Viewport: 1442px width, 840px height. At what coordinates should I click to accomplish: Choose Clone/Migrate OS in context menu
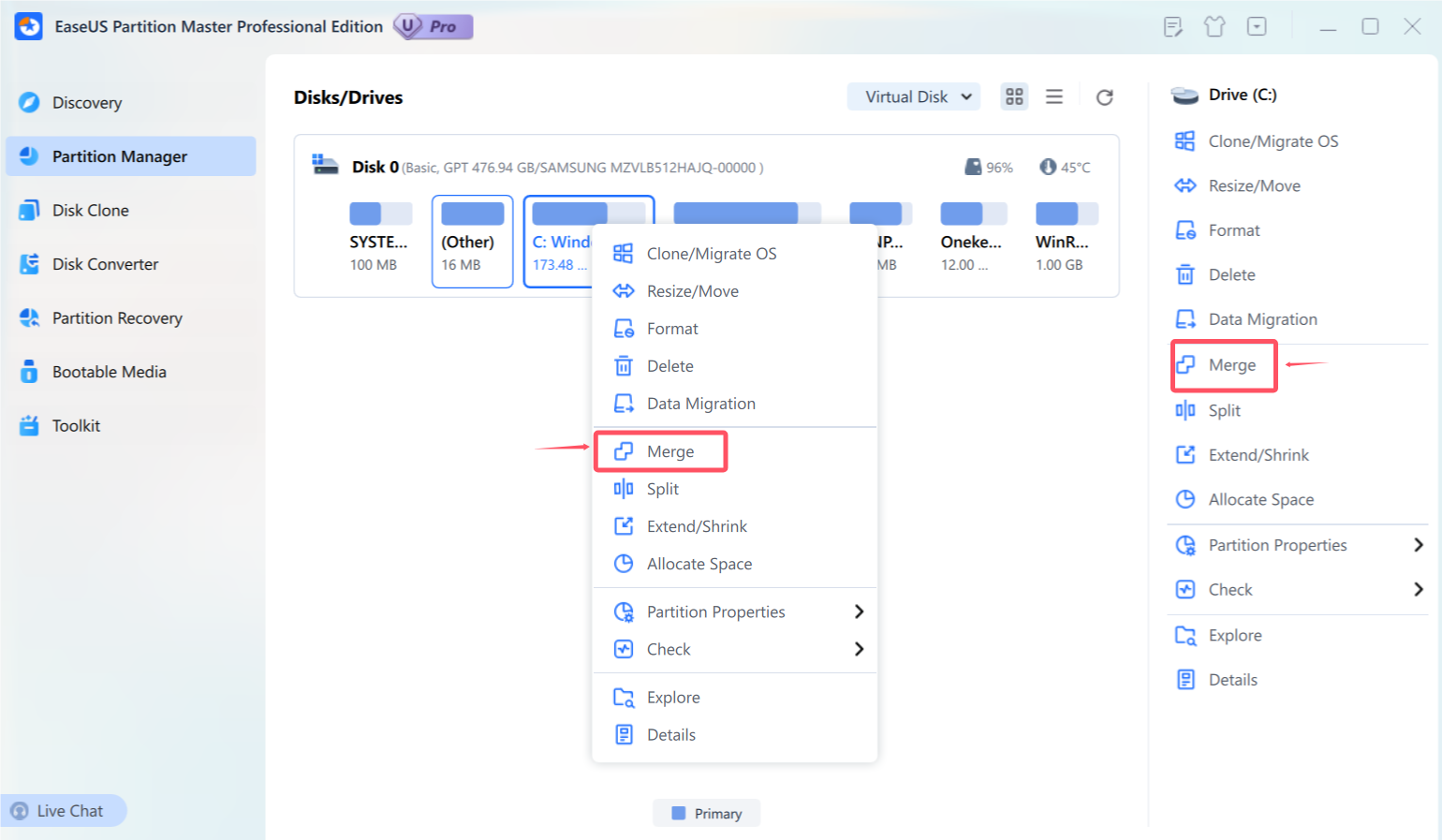(x=735, y=254)
